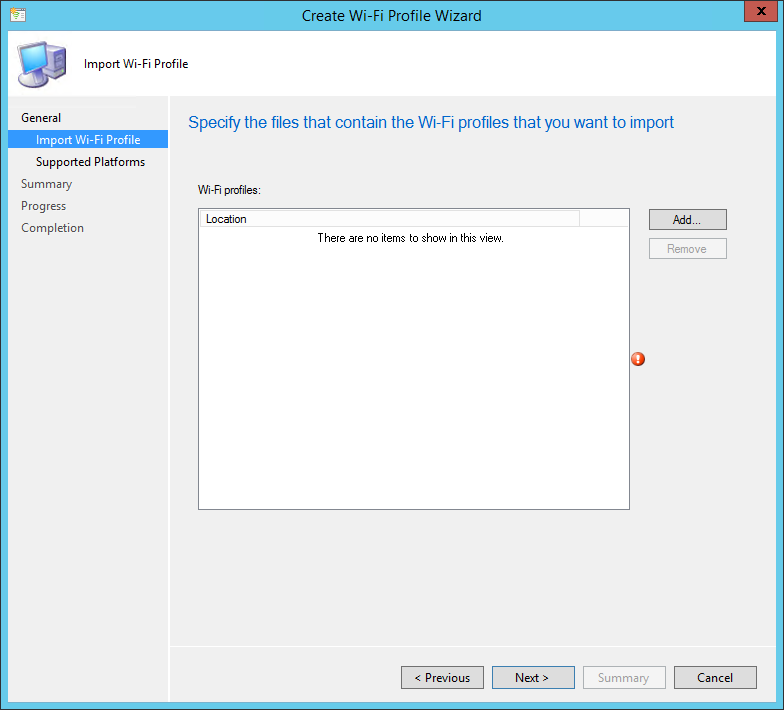
Task: Click the Create Wi-Fi Profile Wizard title text
Action: click(391, 16)
